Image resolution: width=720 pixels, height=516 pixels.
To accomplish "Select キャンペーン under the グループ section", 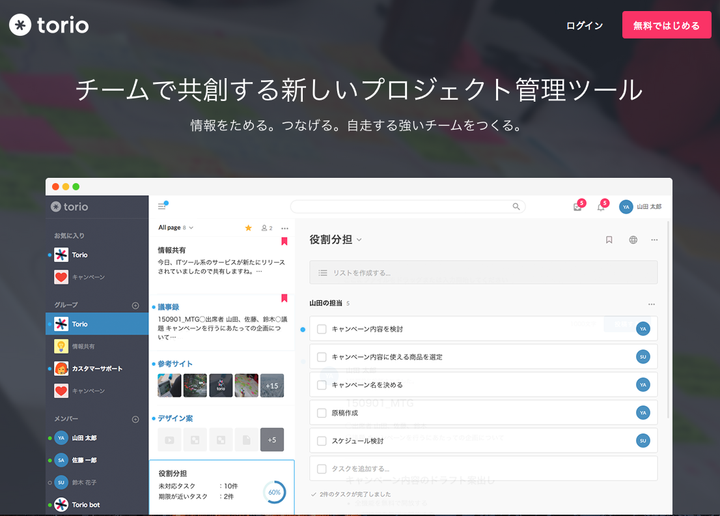I will [x=80, y=391].
